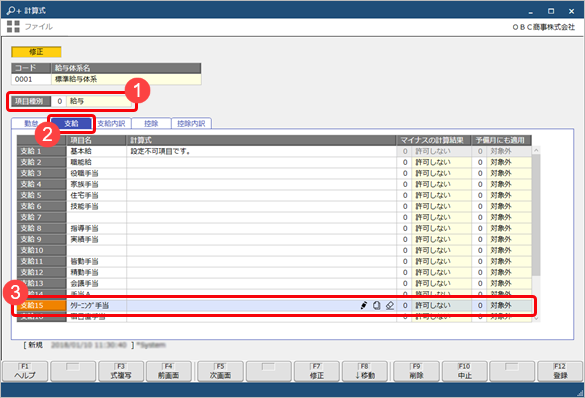The width and height of the screenshot is (585, 398).
Task: Click the search-plus icon in title bar
Action: [13, 10]
